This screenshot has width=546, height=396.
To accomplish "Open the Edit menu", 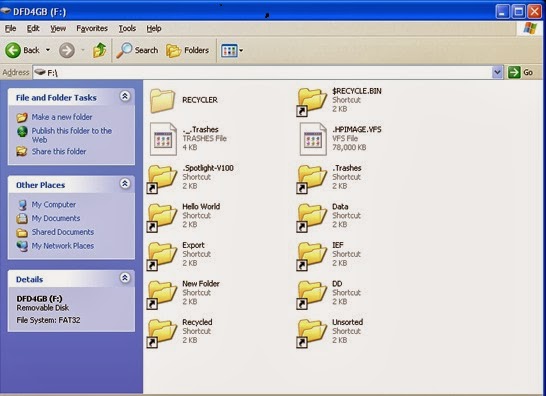I will tap(33, 29).
